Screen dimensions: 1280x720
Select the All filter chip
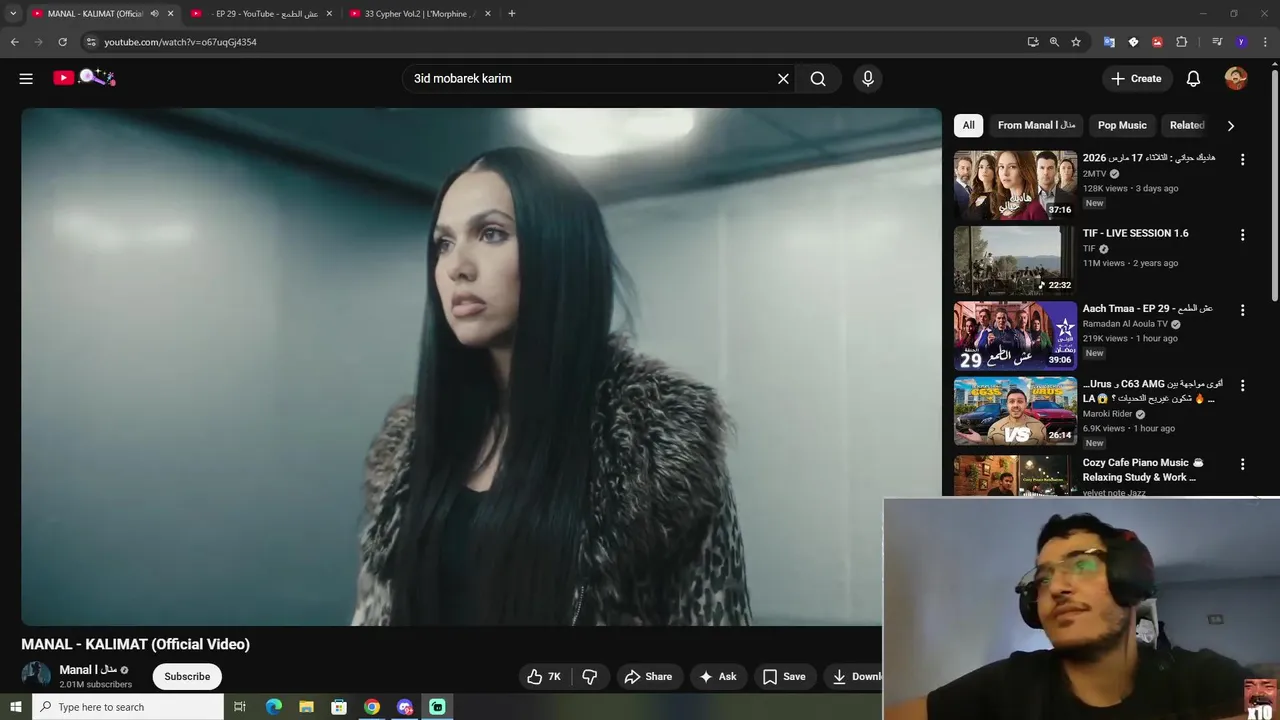coord(968,125)
